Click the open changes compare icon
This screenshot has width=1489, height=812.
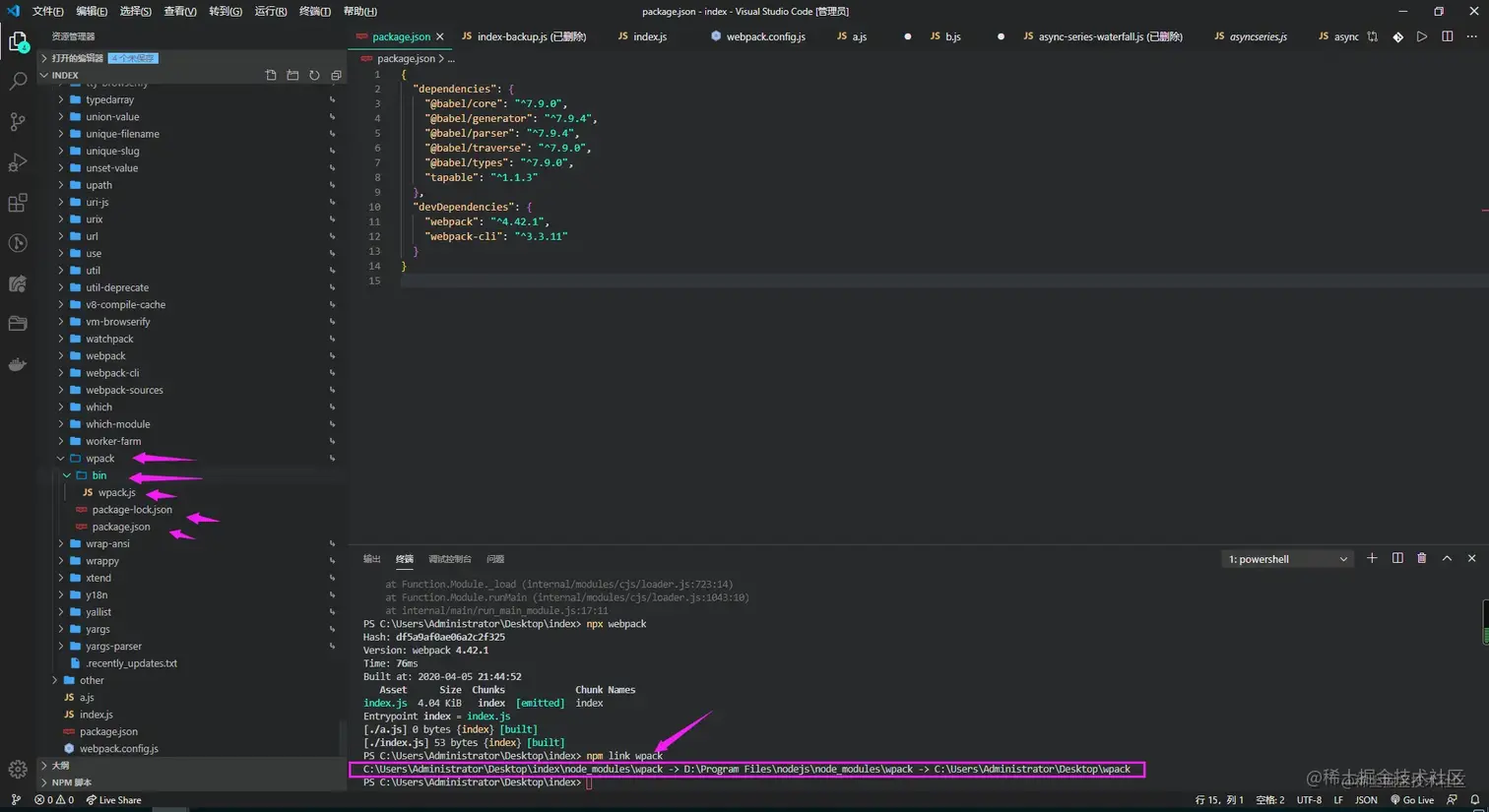1373,36
